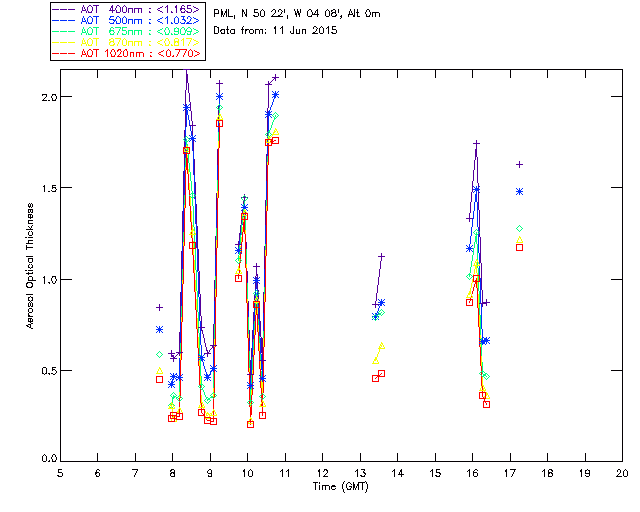Viewport: 640px width, 512px height.
Task: Click the y-axis tick label 1.5
Action: [49, 188]
